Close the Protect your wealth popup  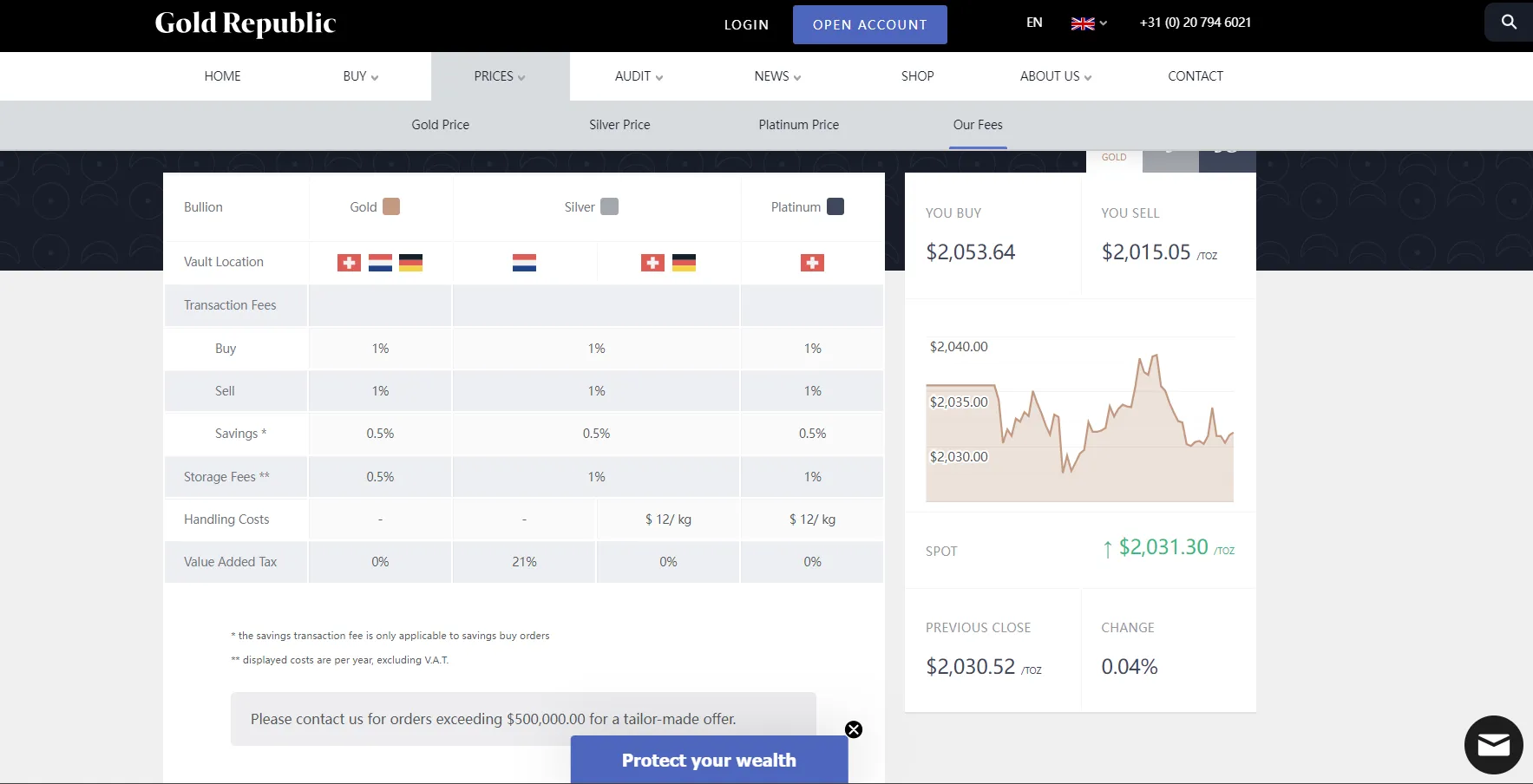854,729
